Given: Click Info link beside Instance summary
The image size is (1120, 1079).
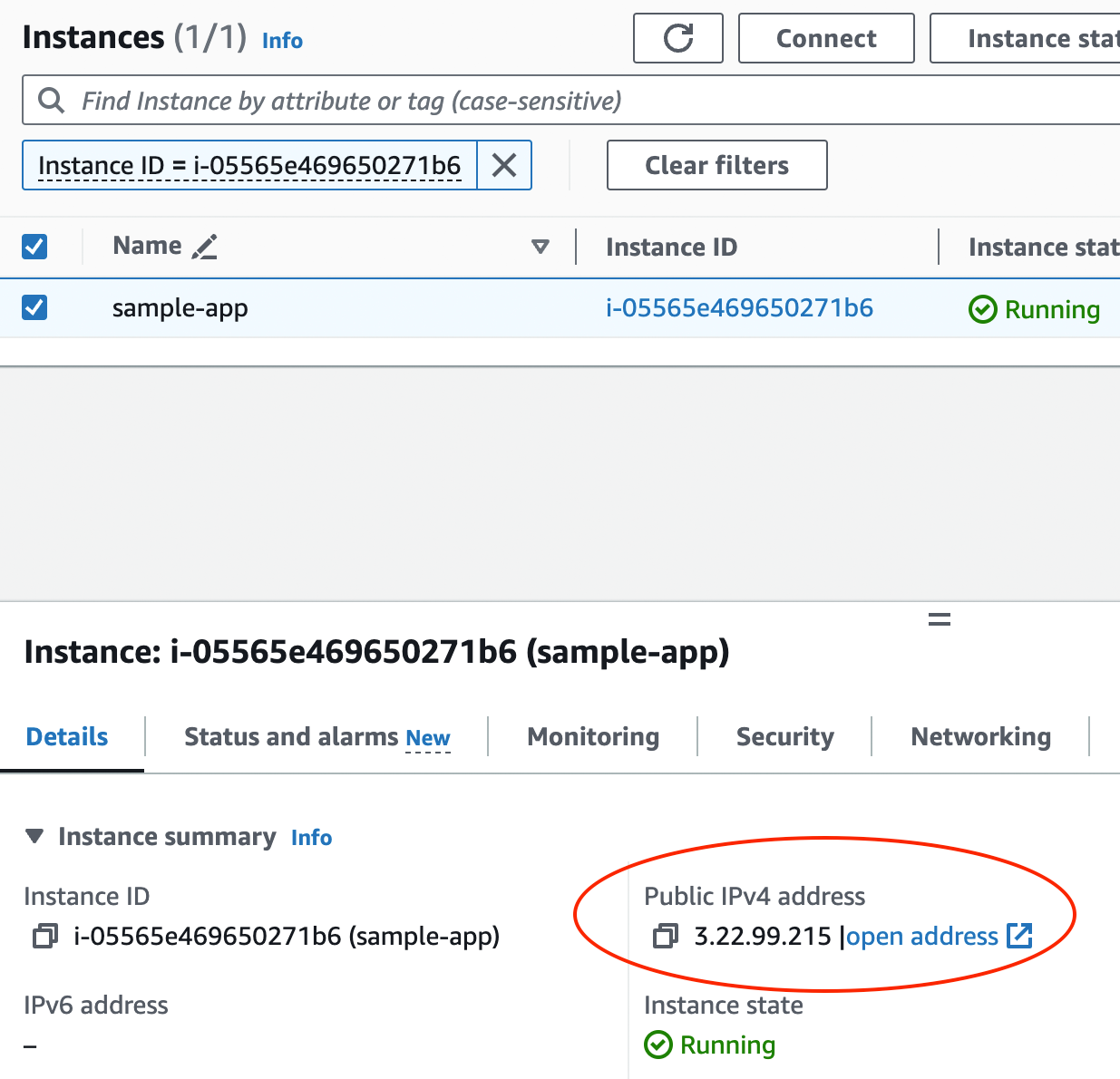Looking at the screenshot, I should [x=311, y=837].
